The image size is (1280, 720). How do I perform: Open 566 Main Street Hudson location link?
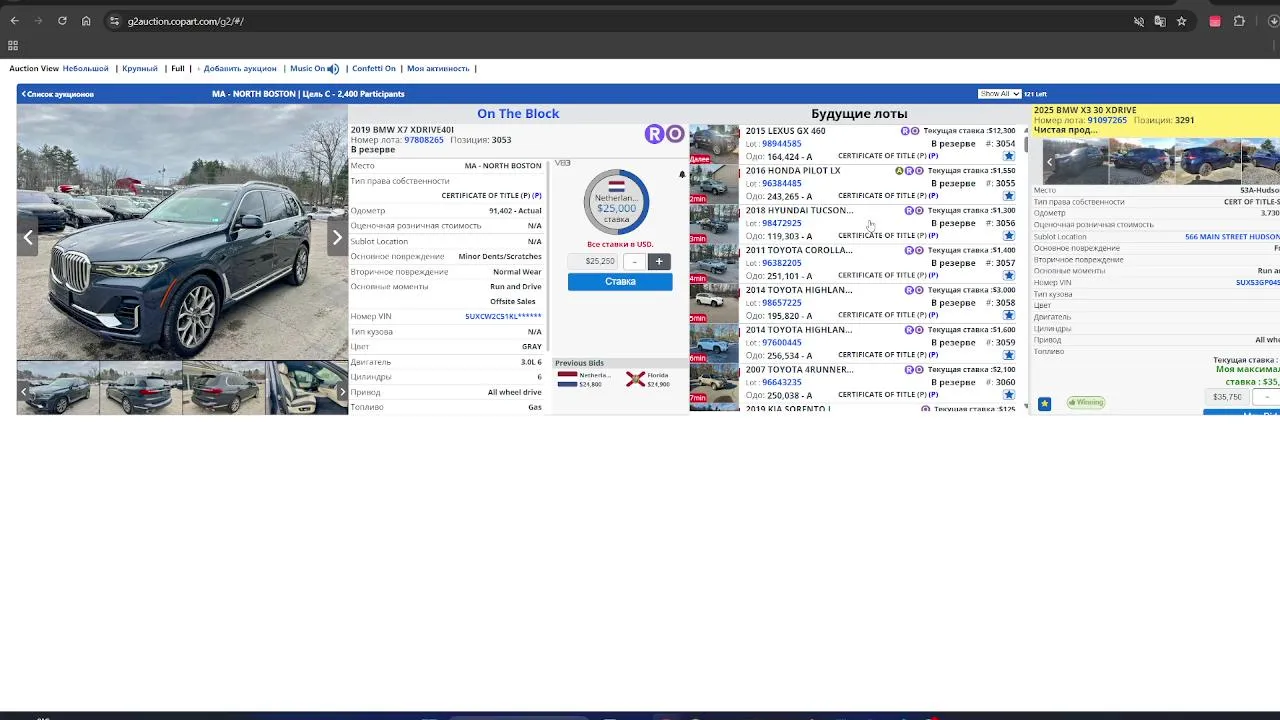click(1232, 237)
